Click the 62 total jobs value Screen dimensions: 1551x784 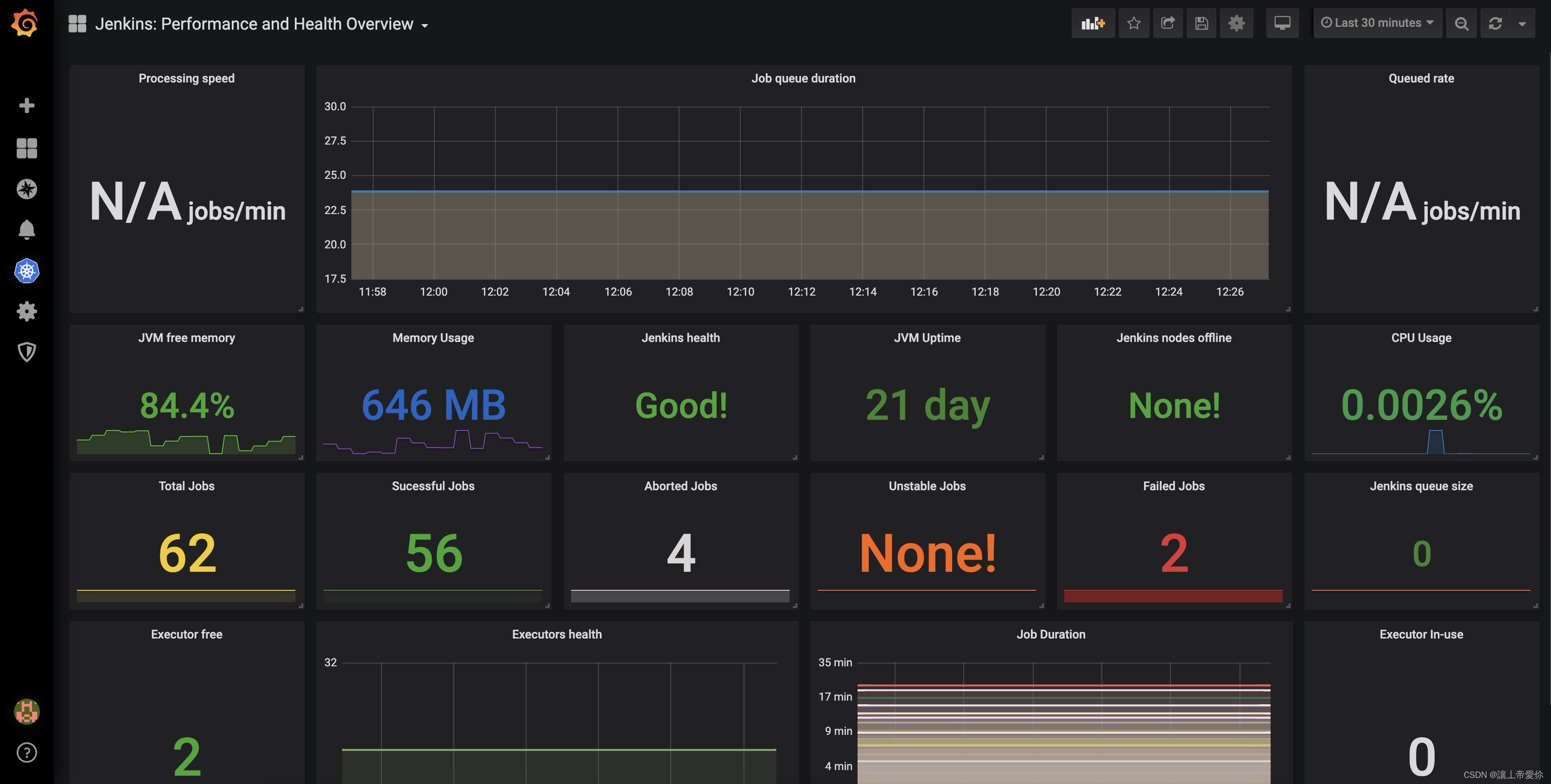[x=187, y=553]
